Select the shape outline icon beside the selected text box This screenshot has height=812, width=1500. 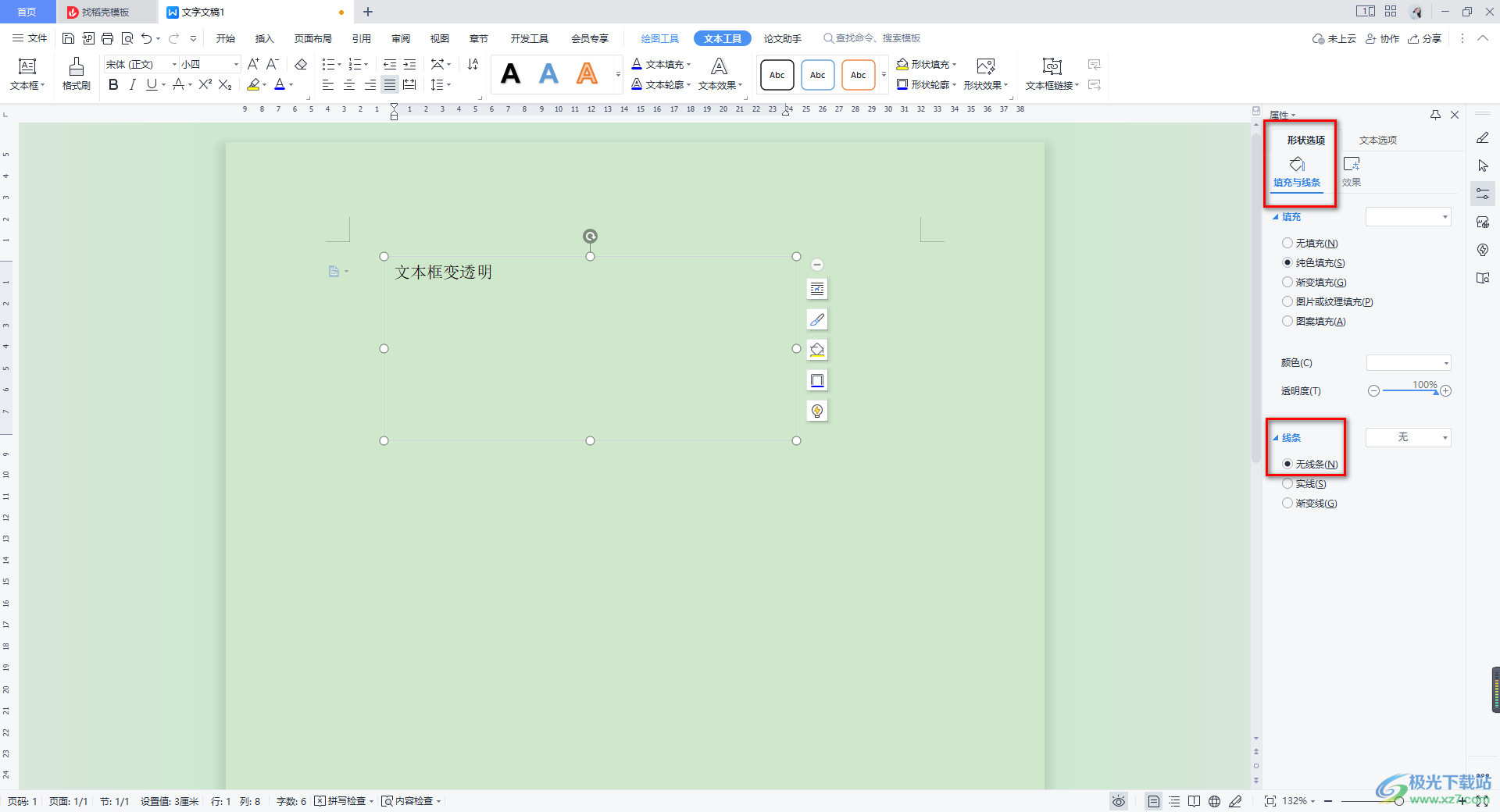[x=816, y=380]
